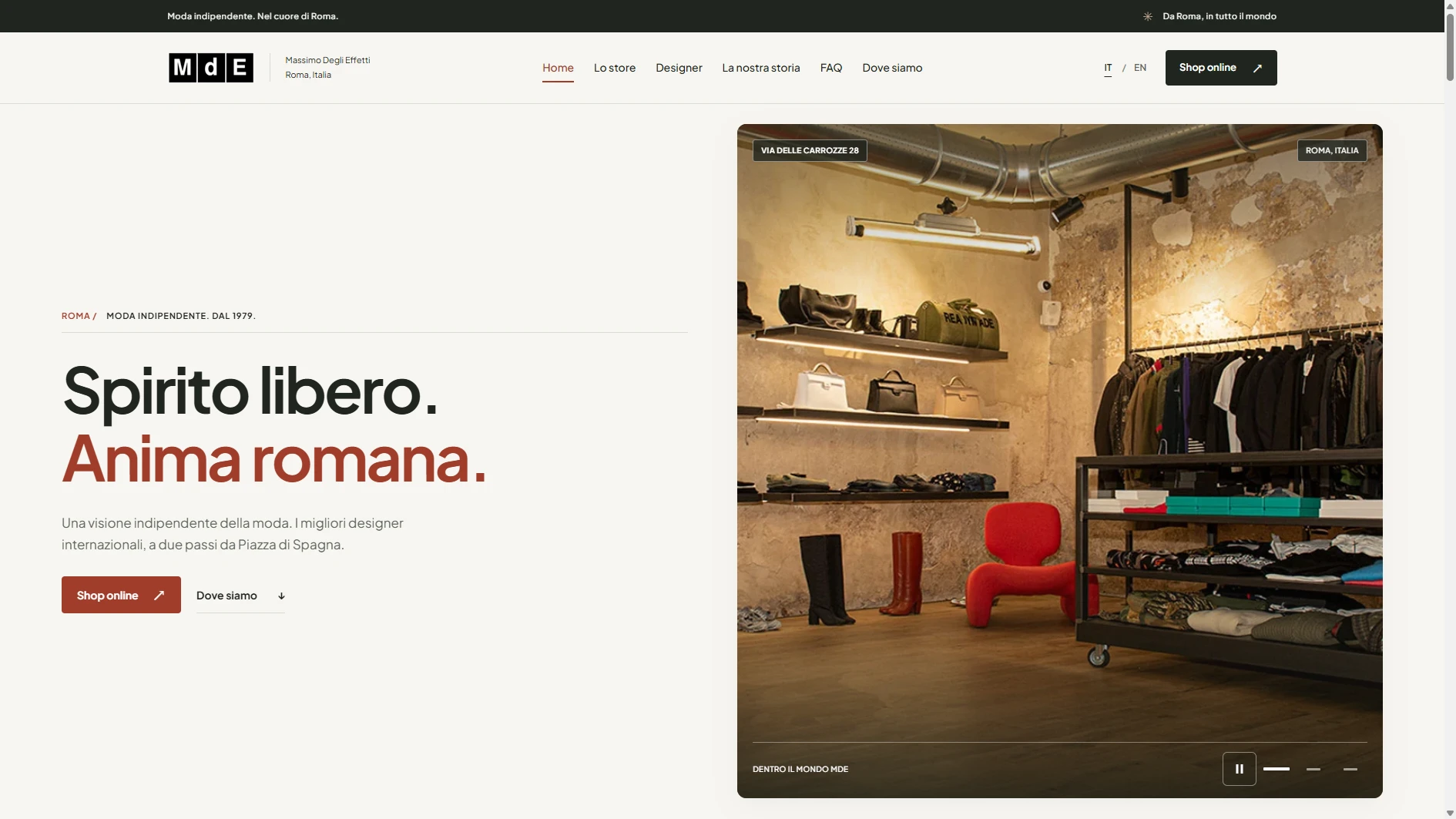Follow the Dove siamo hero link
This screenshot has width=1456, height=819.
point(240,596)
